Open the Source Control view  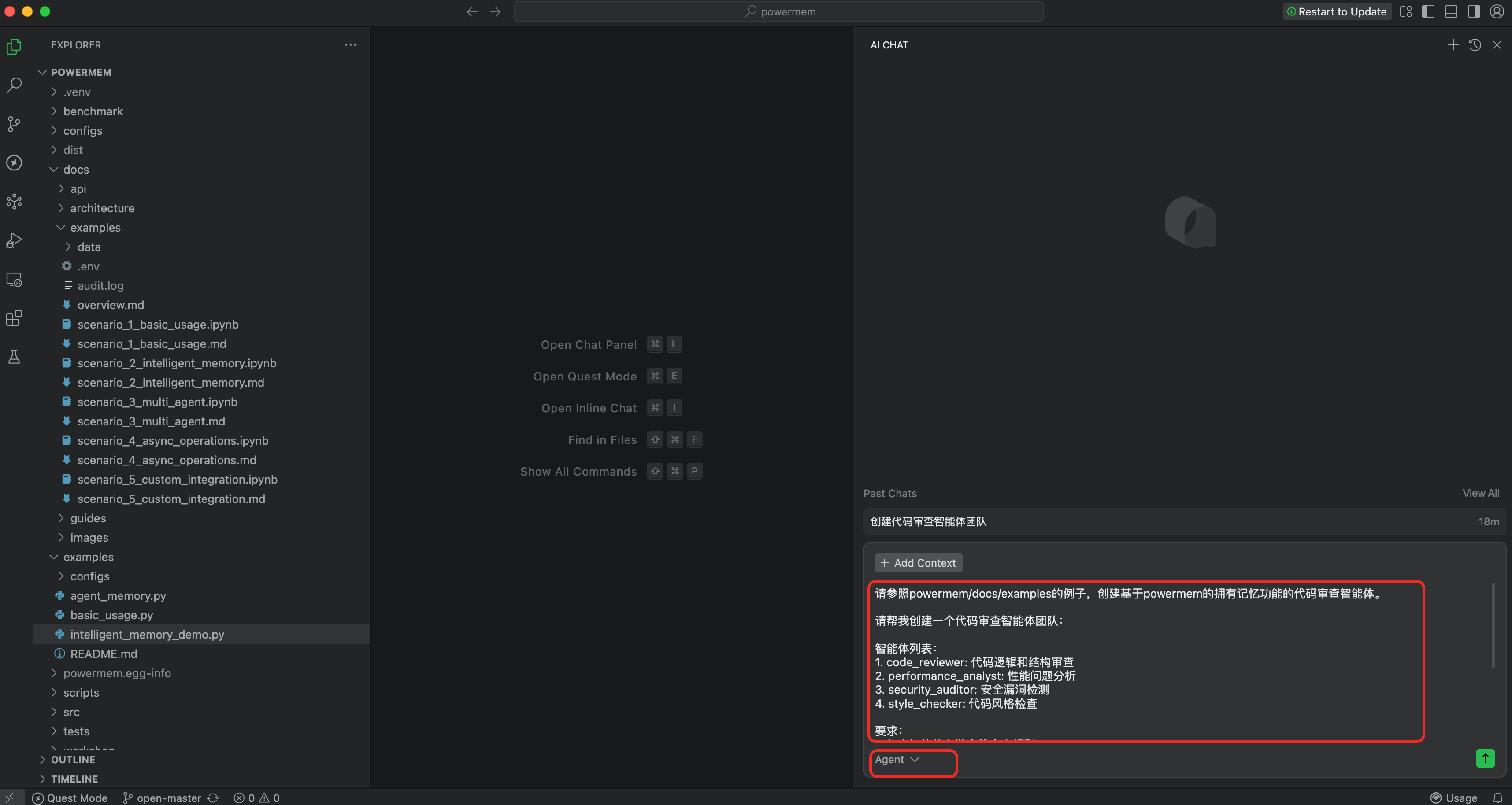[14, 124]
